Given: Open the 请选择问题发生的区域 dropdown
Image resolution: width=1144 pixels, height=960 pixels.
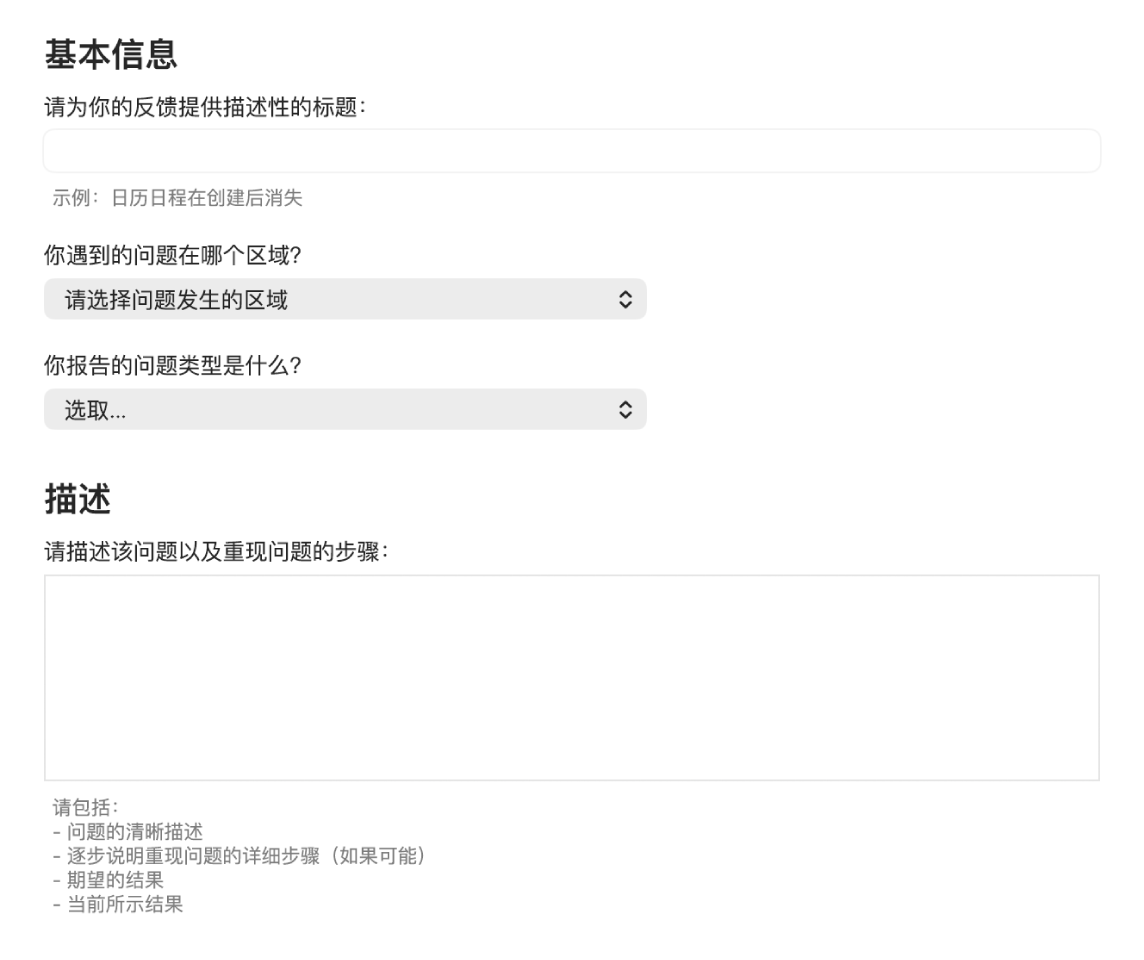Looking at the screenshot, I should pos(345,299).
